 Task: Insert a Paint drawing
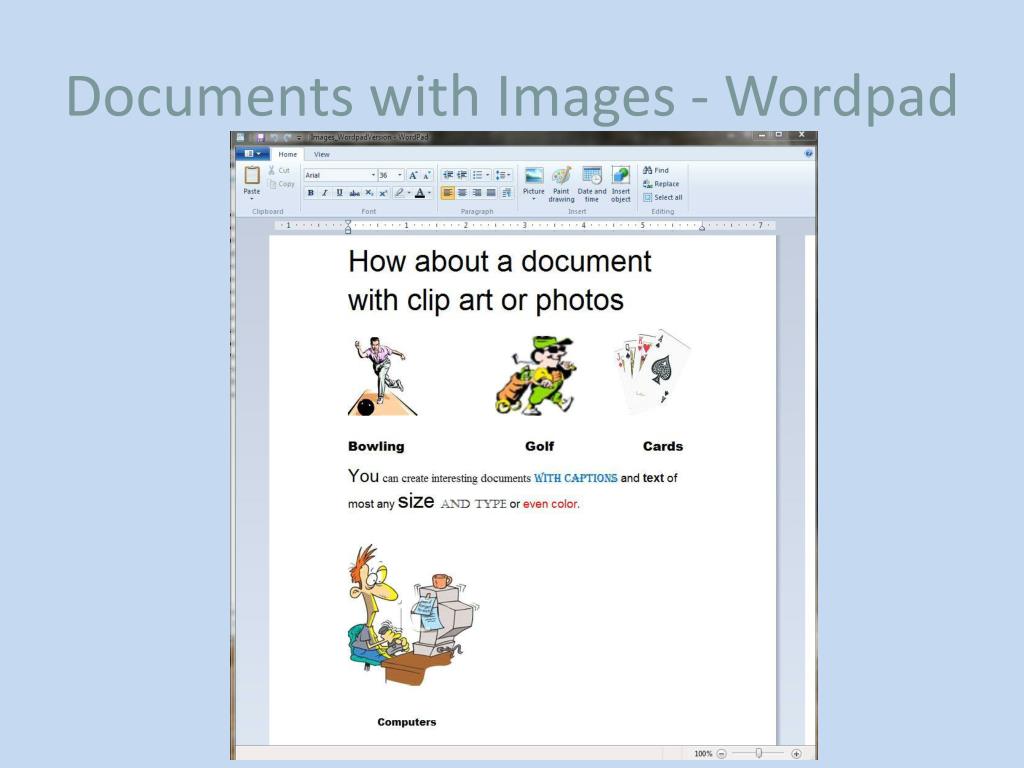pyautogui.click(x=561, y=184)
